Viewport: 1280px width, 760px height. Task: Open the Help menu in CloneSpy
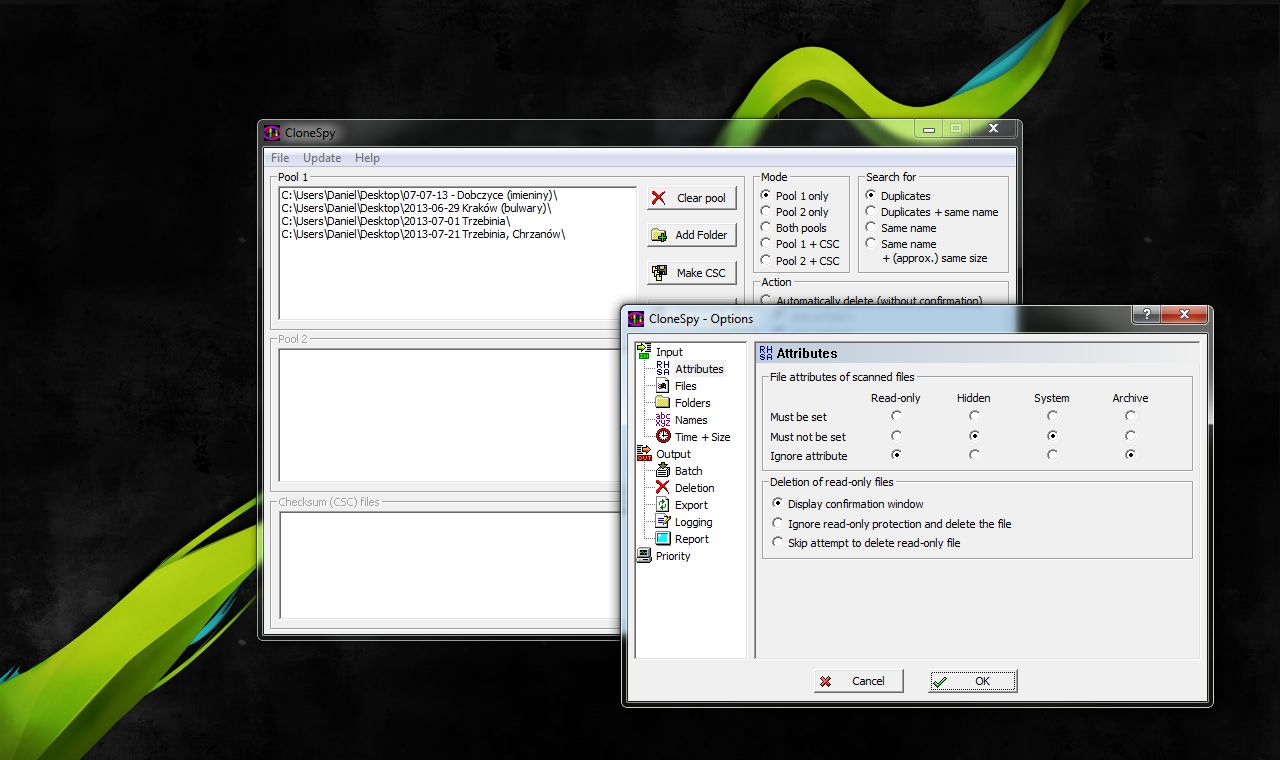click(367, 158)
